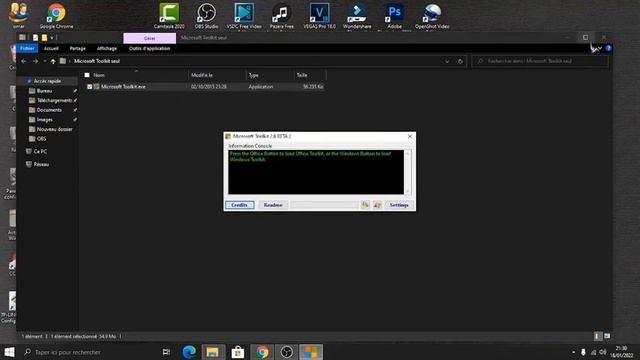The image size is (640, 360).
Task: Open Explorer help icon
Action: (x=608, y=48)
